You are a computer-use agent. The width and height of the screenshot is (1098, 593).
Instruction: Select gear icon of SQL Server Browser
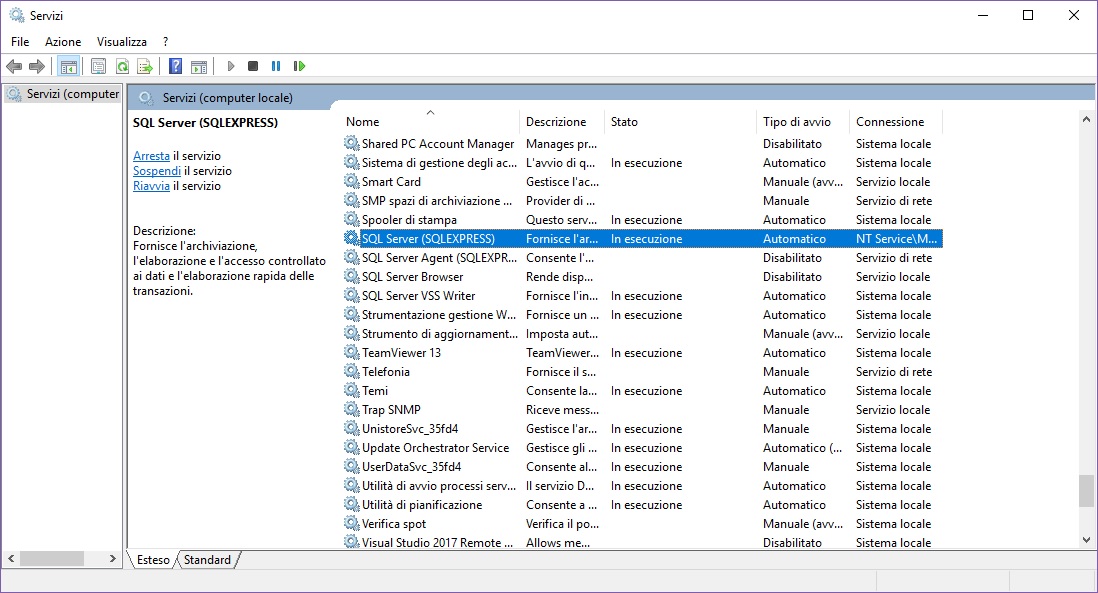[x=352, y=277]
